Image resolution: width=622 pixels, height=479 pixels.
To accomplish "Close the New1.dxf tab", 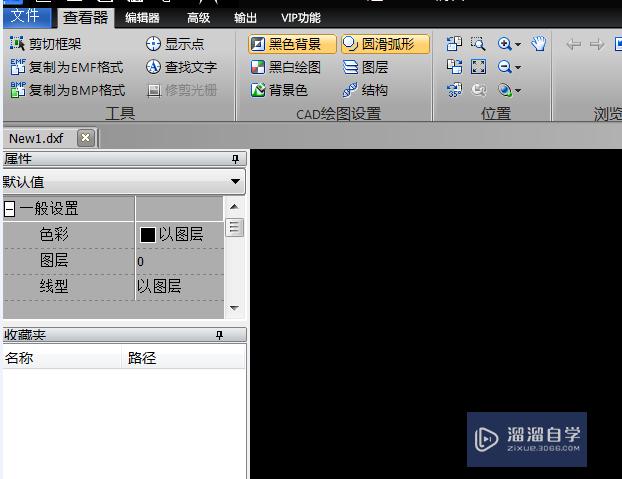I will [86, 138].
